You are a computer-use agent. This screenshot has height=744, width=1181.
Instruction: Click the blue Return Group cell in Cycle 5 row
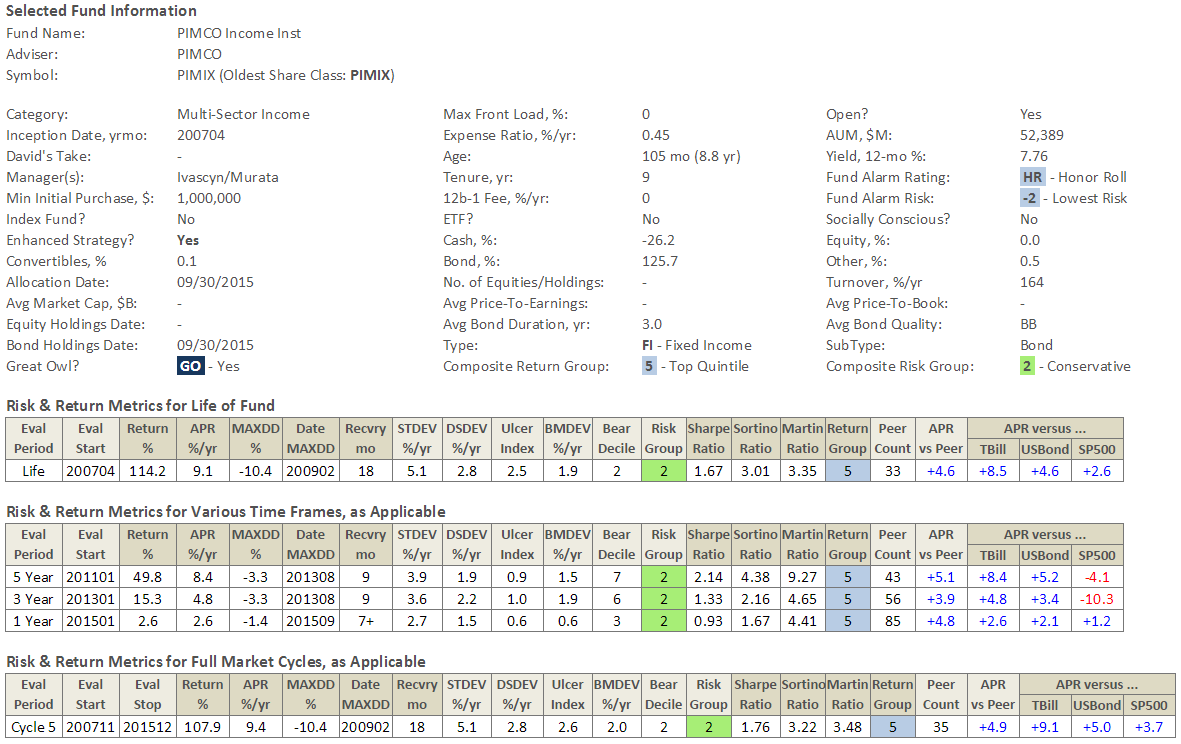(891, 727)
